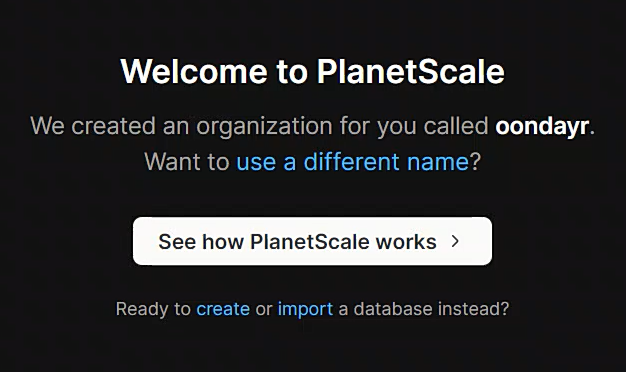Image resolution: width=626 pixels, height=372 pixels.
Task: Follow the 'create' database link
Action: [x=223, y=309]
